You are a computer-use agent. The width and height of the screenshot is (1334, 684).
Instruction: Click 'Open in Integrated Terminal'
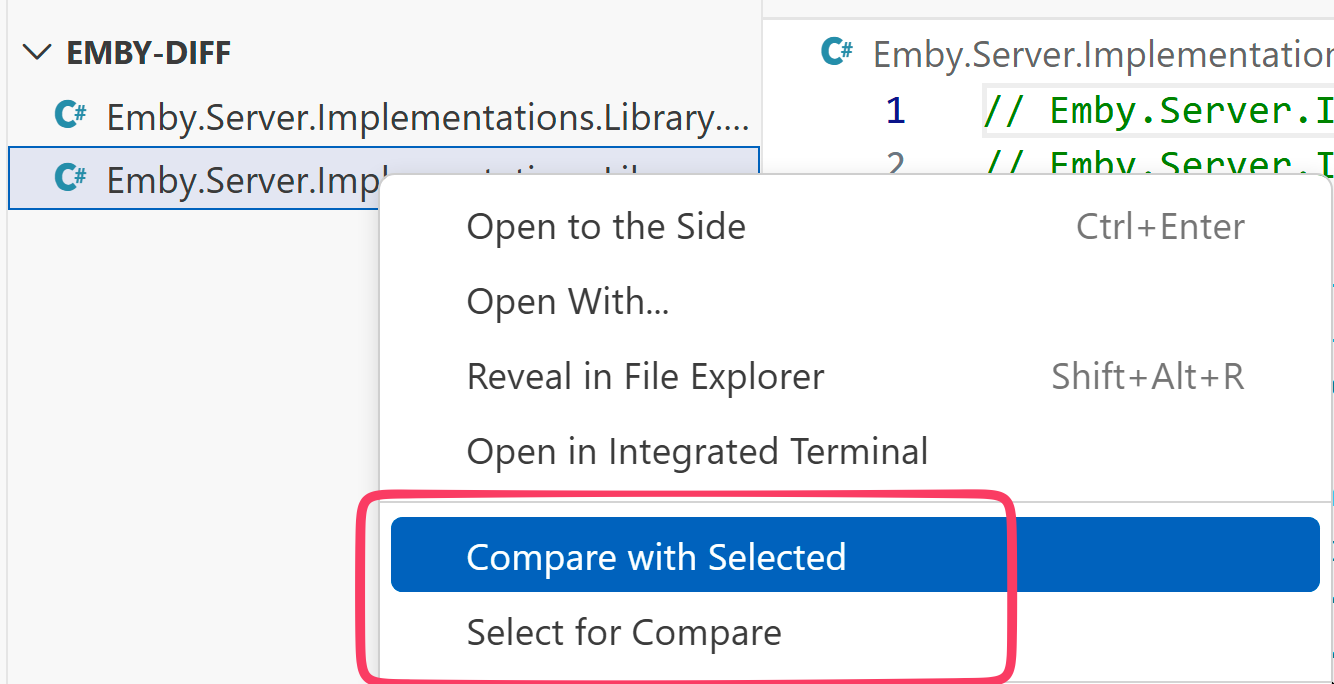pyautogui.click(x=697, y=451)
